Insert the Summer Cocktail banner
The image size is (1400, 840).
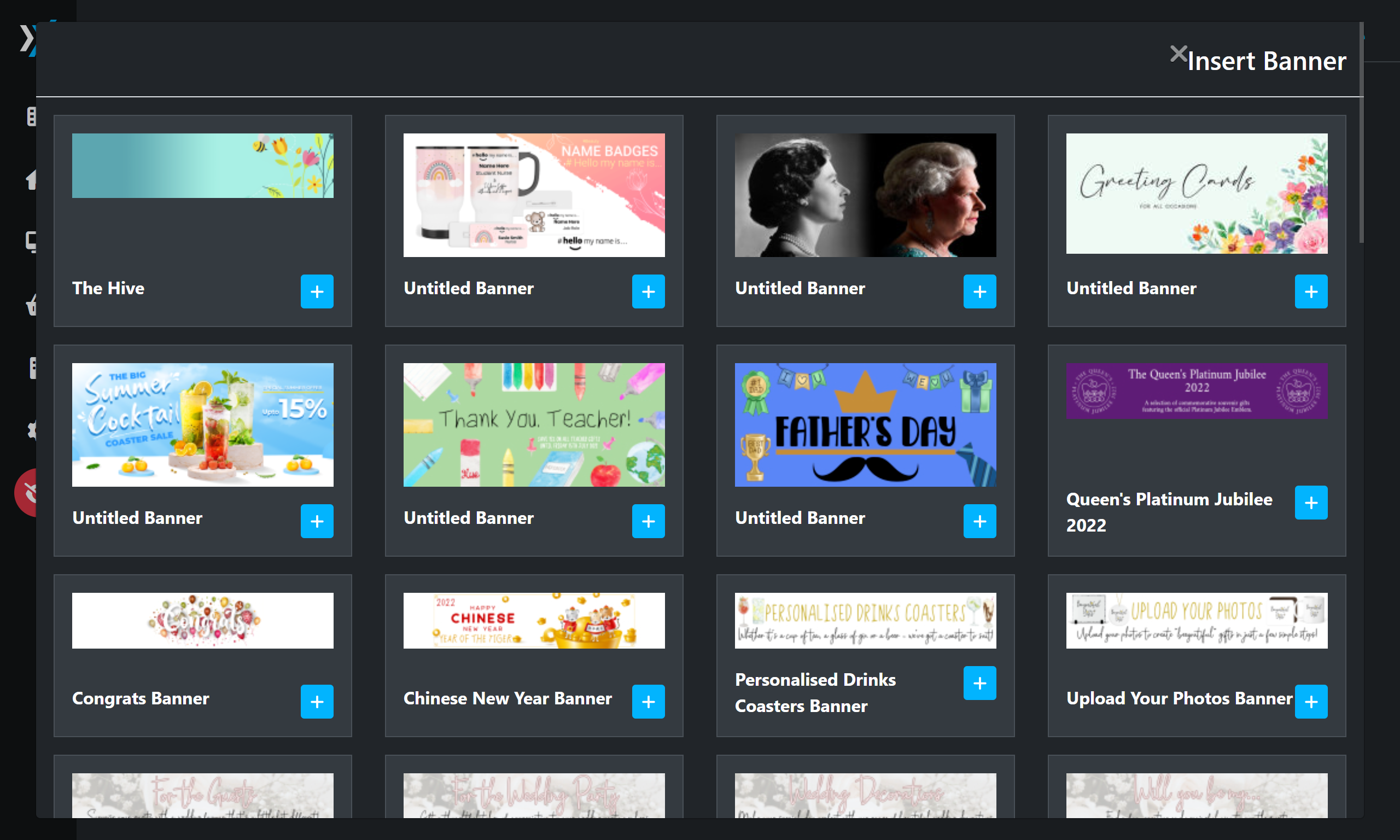pos(317,521)
